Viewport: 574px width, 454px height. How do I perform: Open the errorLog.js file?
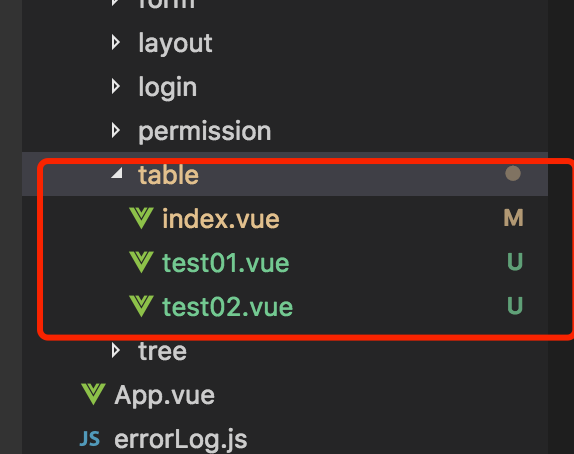click(180, 439)
